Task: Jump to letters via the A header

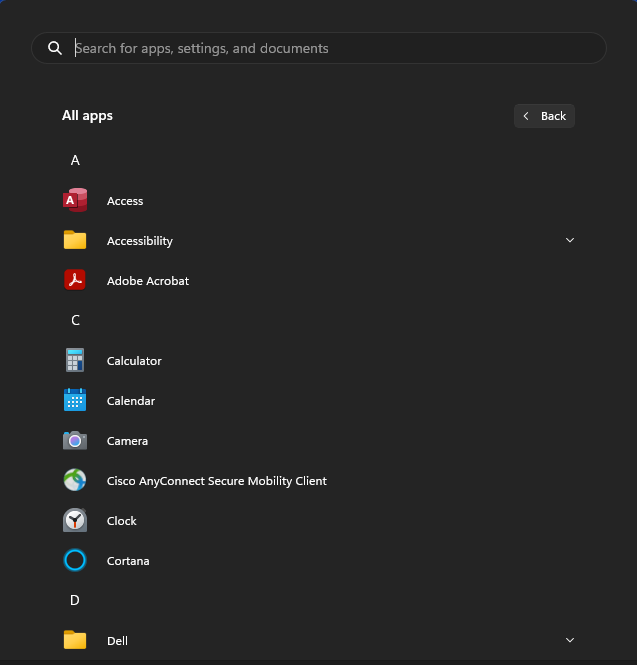Action: point(75,160)
